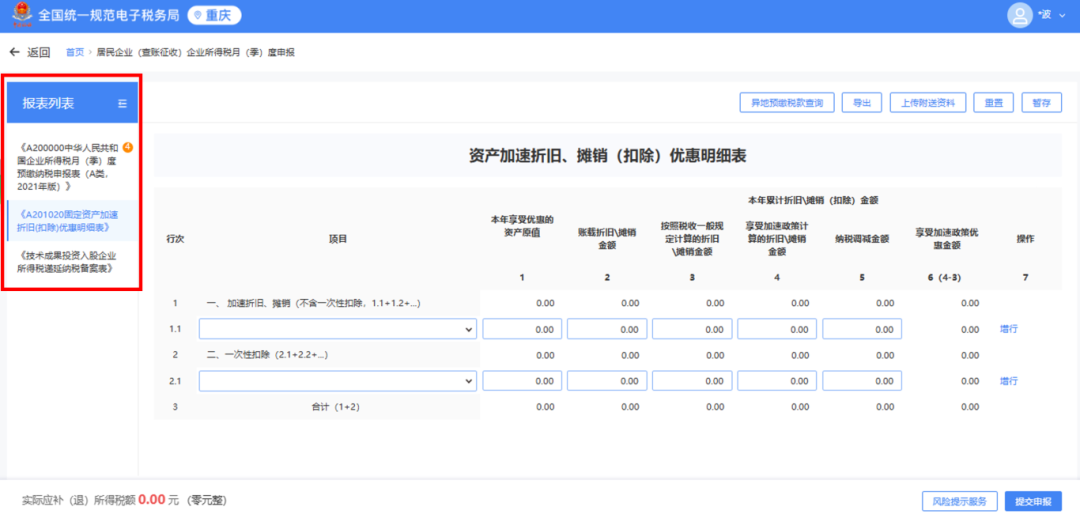Viewport: 1080px width, 518px height.
Task: Click the 项目 column header
Action: pos(338,239)
